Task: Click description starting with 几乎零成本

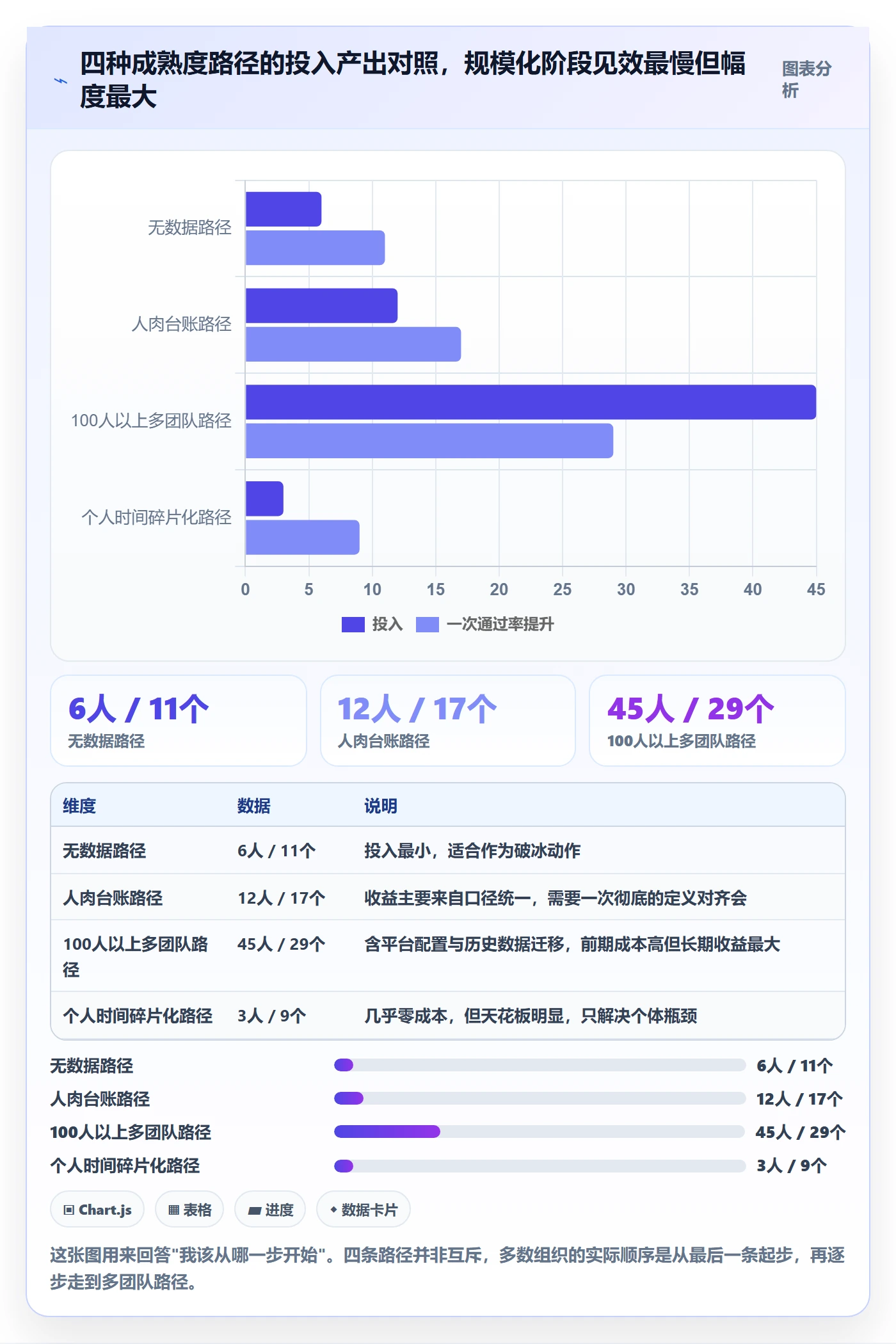Action: click(531, 1016)
